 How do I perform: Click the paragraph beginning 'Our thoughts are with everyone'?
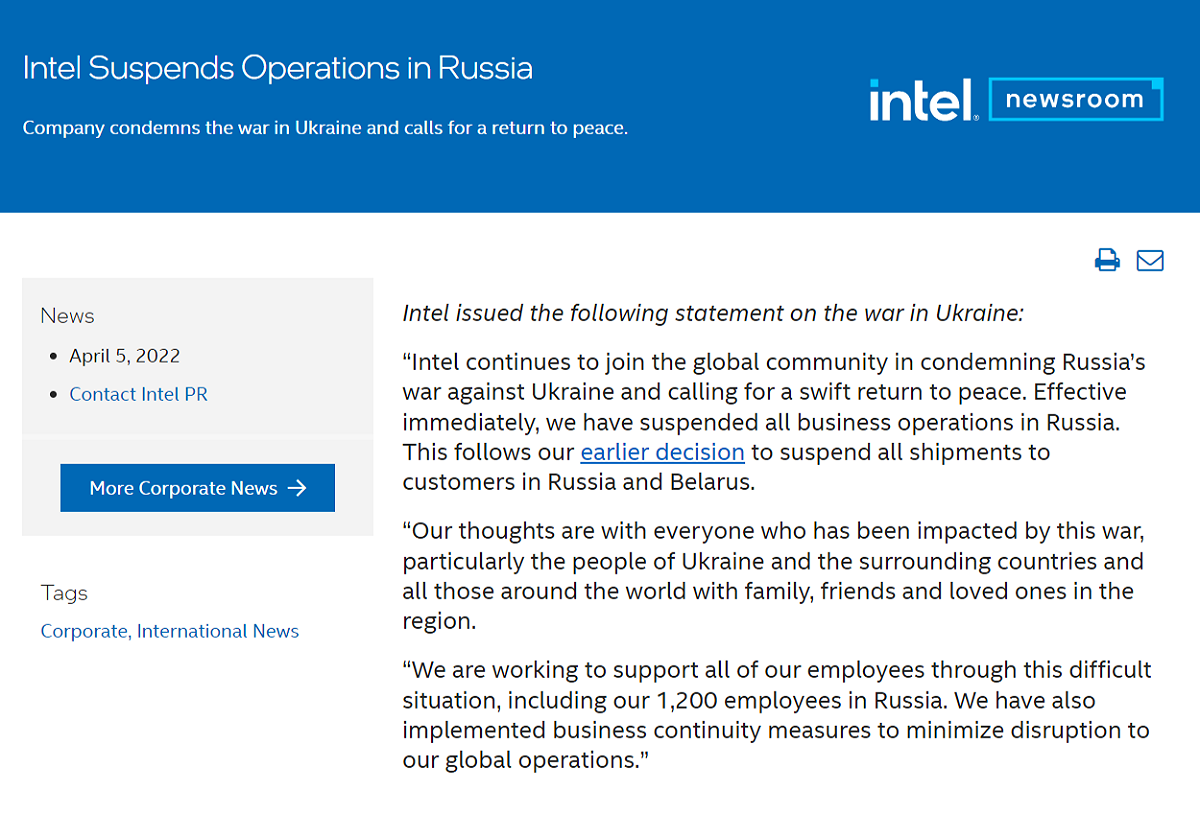pos(774,576)
